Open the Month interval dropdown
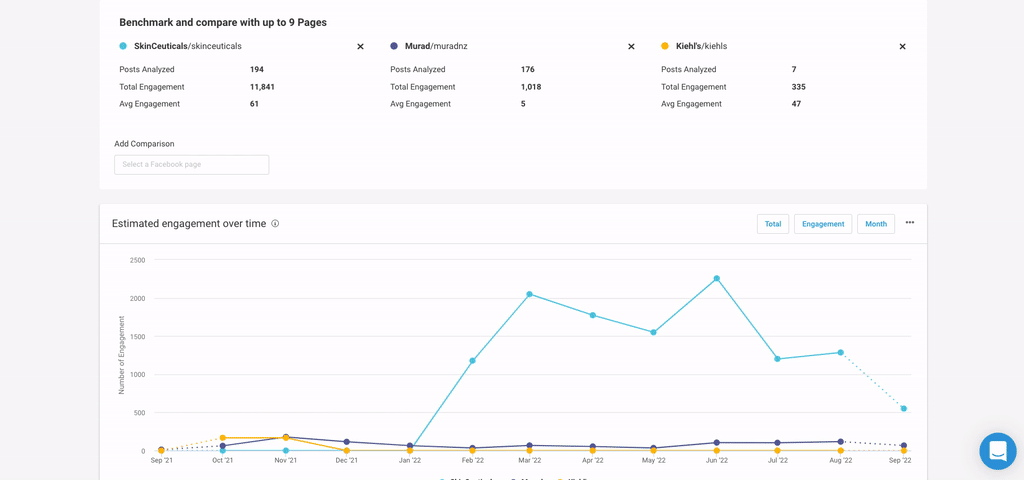 coord(875,224)
